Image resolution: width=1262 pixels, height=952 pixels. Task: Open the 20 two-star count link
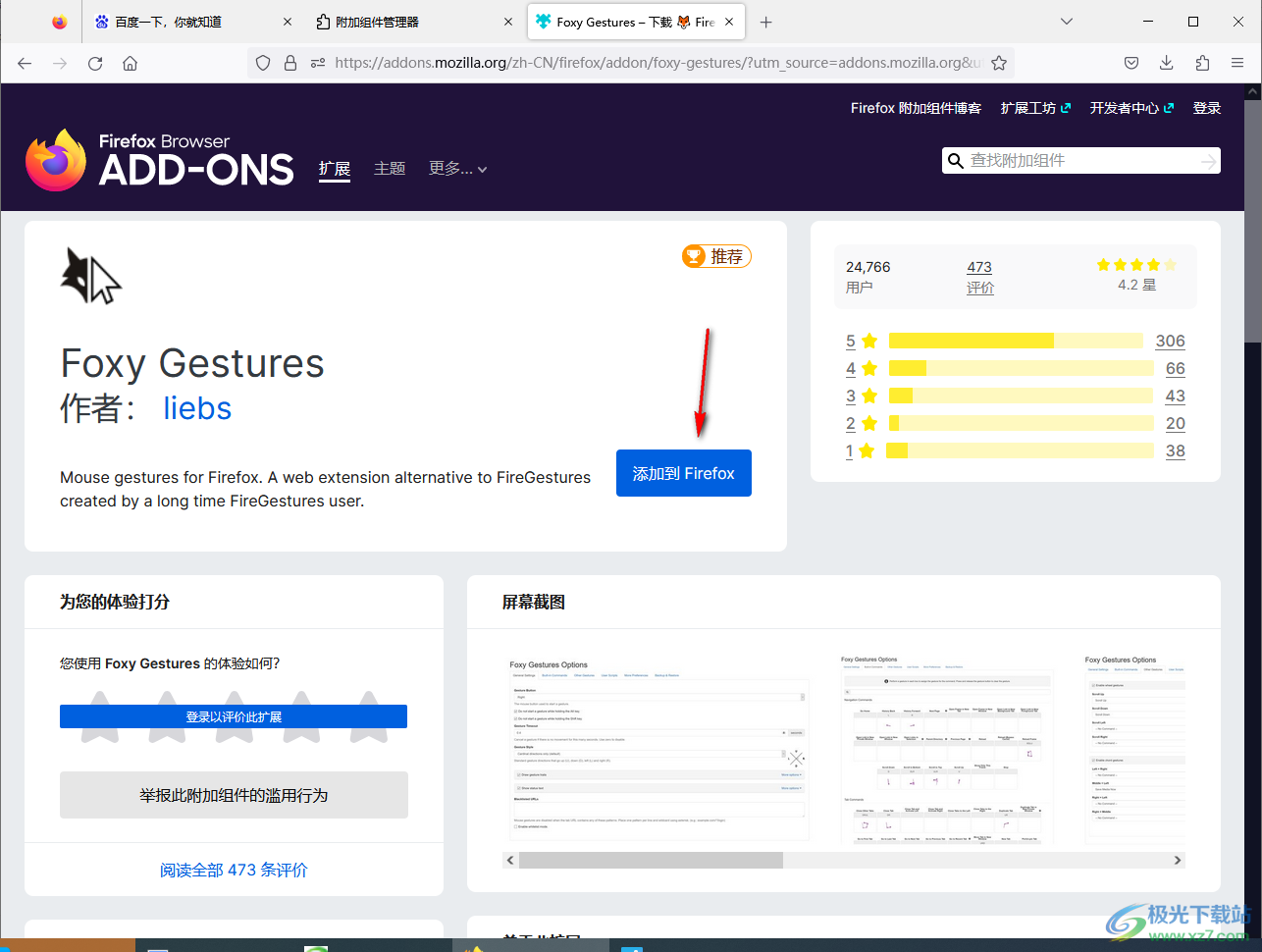coord(1176,423)
